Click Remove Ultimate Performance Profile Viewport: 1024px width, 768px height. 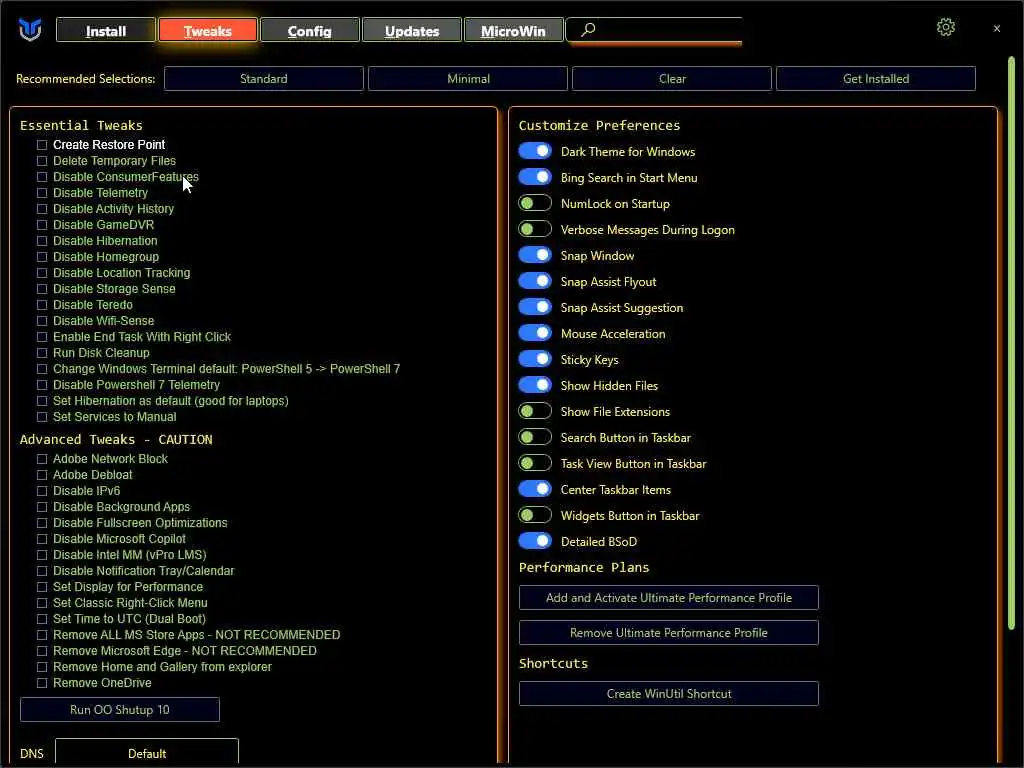tap(669, 632)
